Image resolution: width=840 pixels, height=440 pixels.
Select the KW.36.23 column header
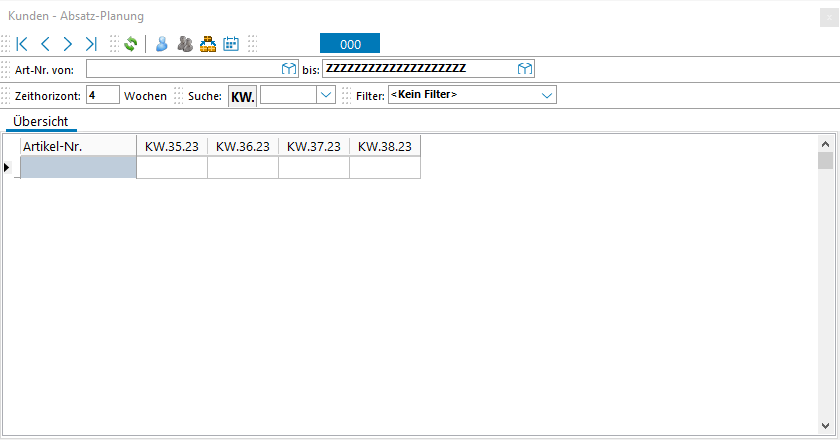pos(242,146)
